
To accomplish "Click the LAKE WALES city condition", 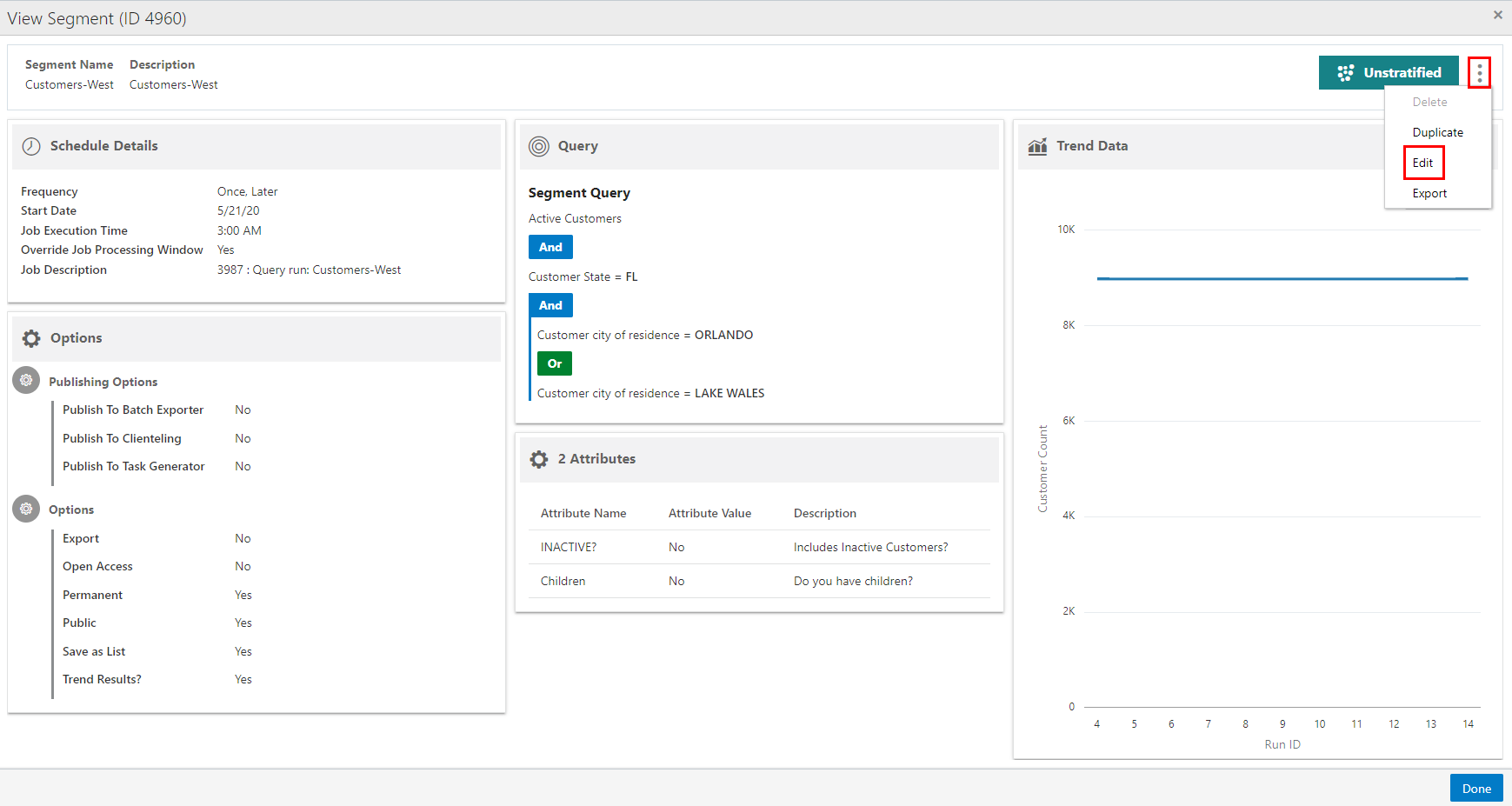I will (x=650, y=393).
